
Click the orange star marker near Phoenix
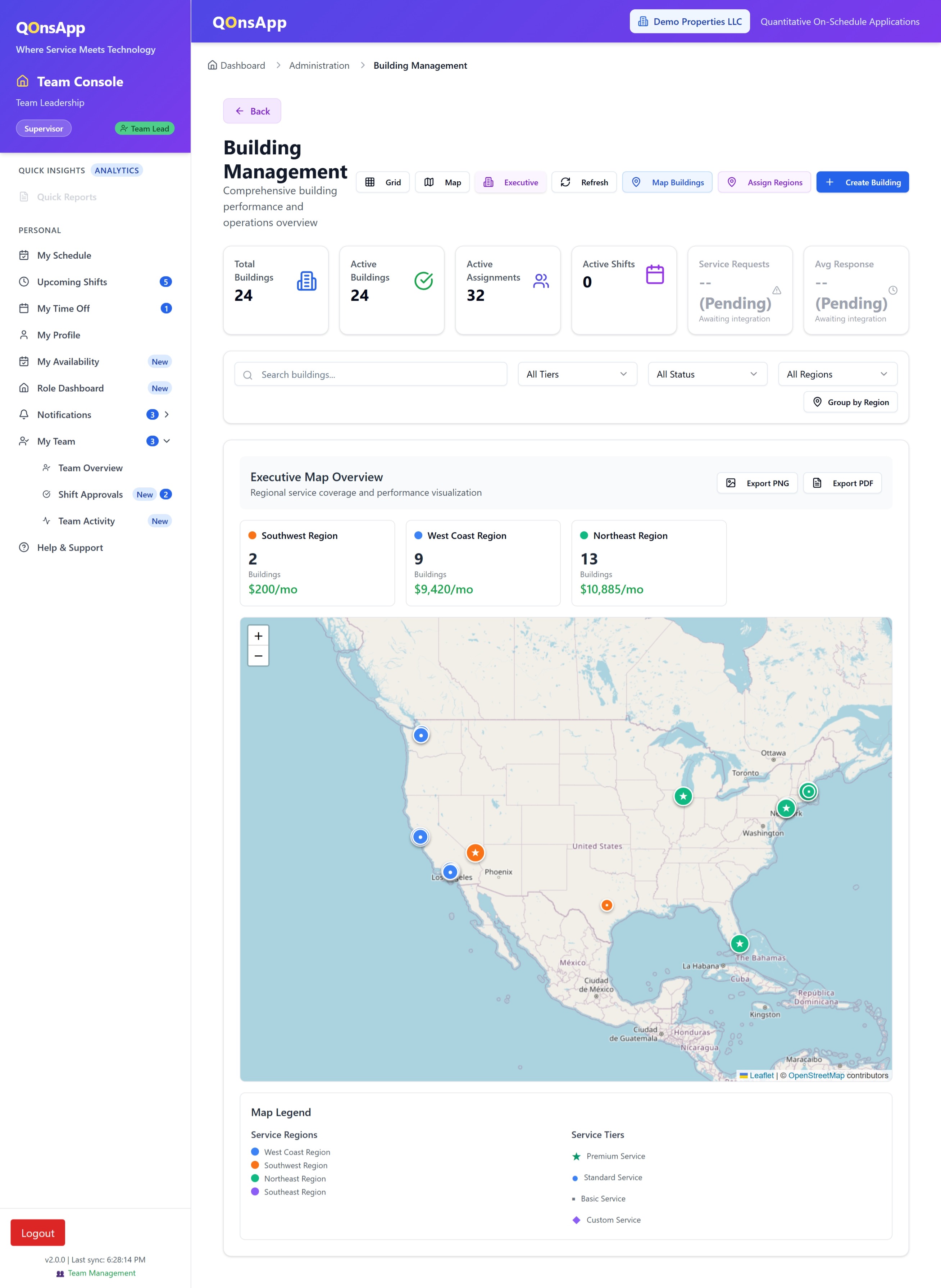[475, 852]
